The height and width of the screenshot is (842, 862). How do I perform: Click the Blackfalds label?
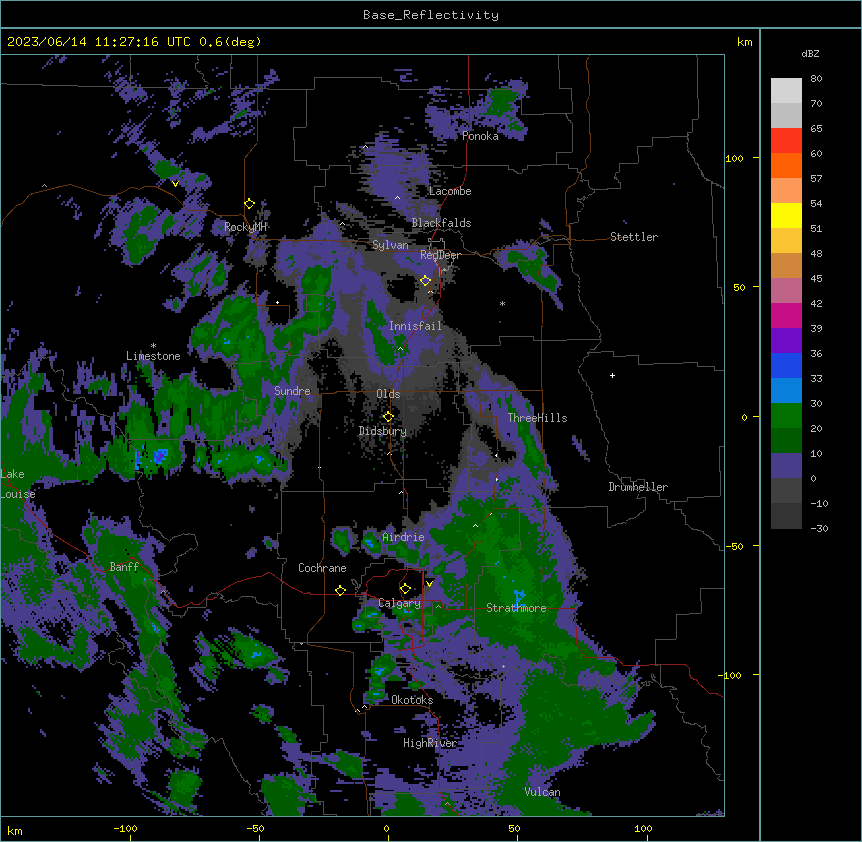(441, 223)
